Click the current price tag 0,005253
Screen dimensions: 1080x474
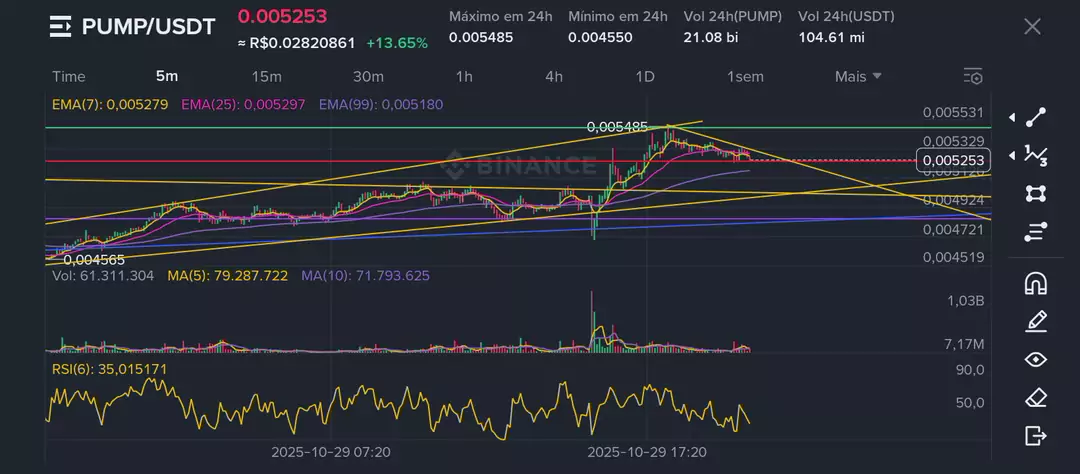tap(953, 161)
